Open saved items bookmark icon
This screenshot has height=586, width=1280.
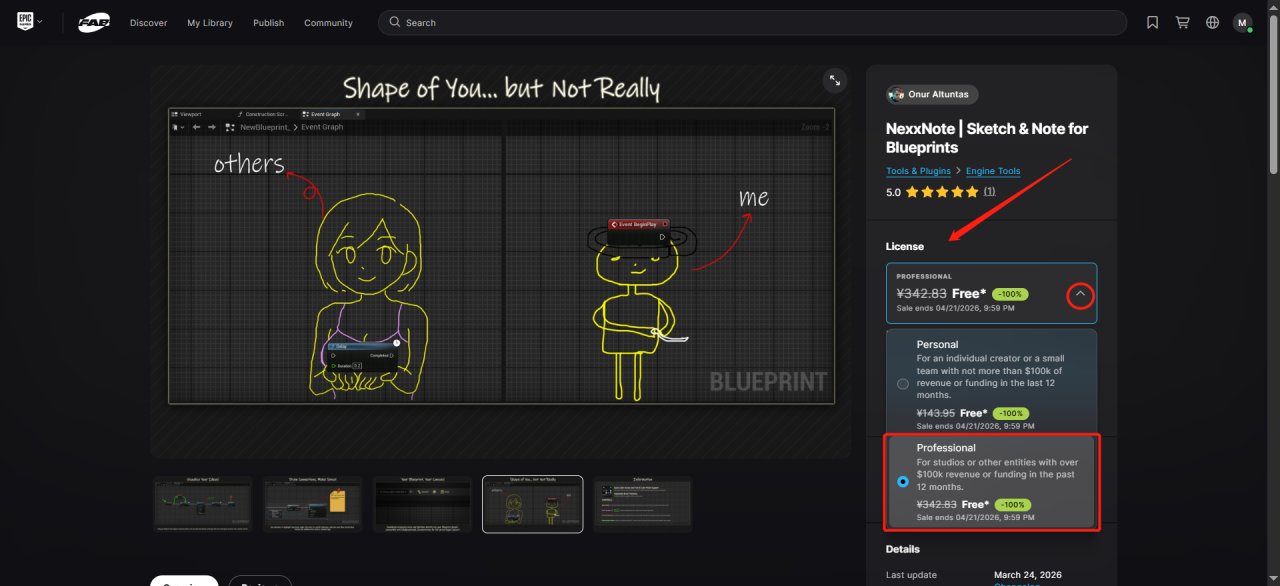coord(1153,22)
